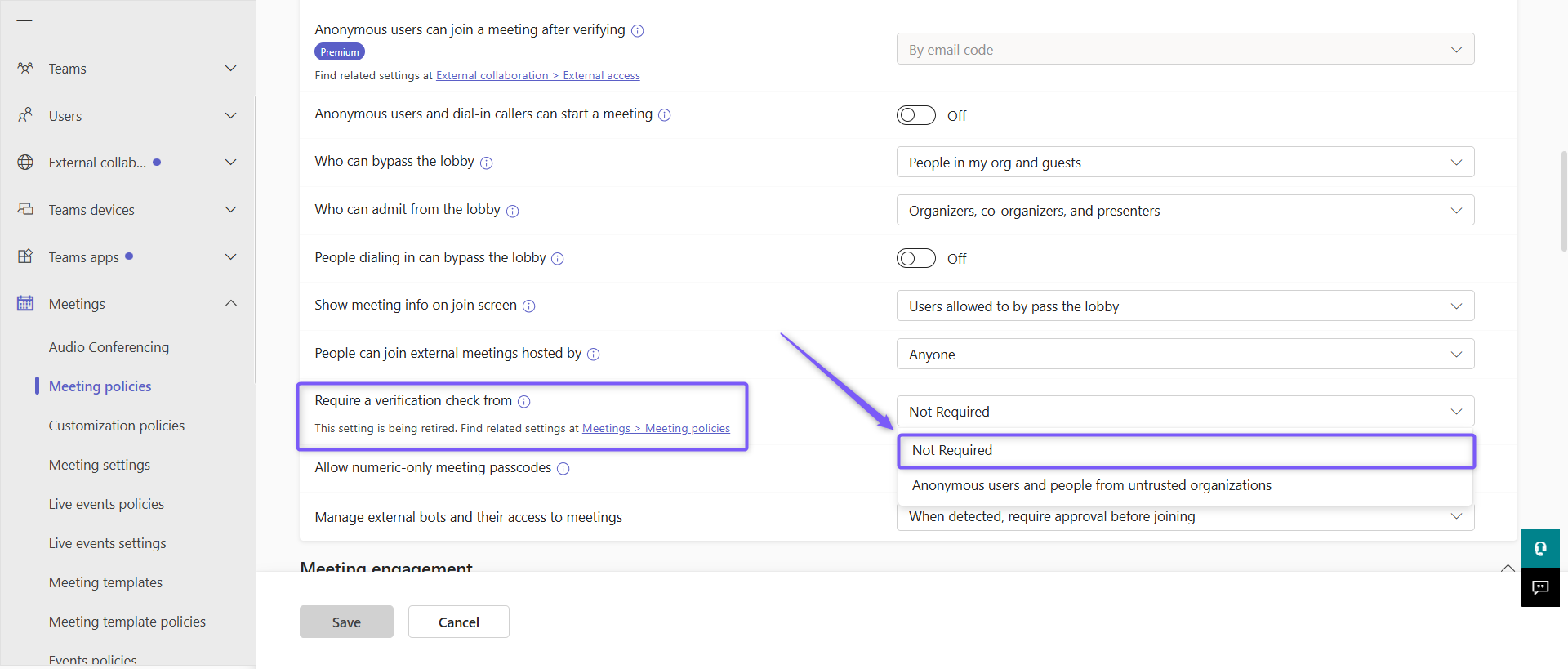Open the hamburger navigation menu icon

tap(24, 25)
